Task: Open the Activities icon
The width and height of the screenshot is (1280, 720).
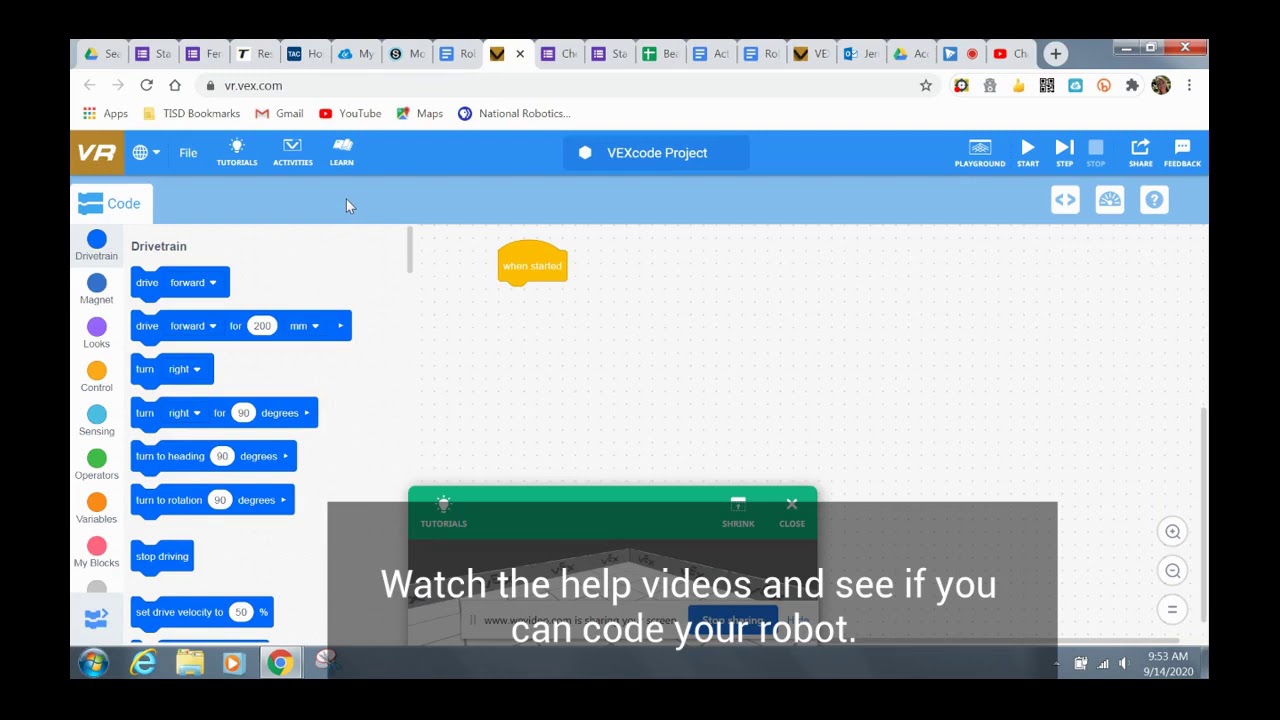Action: [292, 152]
